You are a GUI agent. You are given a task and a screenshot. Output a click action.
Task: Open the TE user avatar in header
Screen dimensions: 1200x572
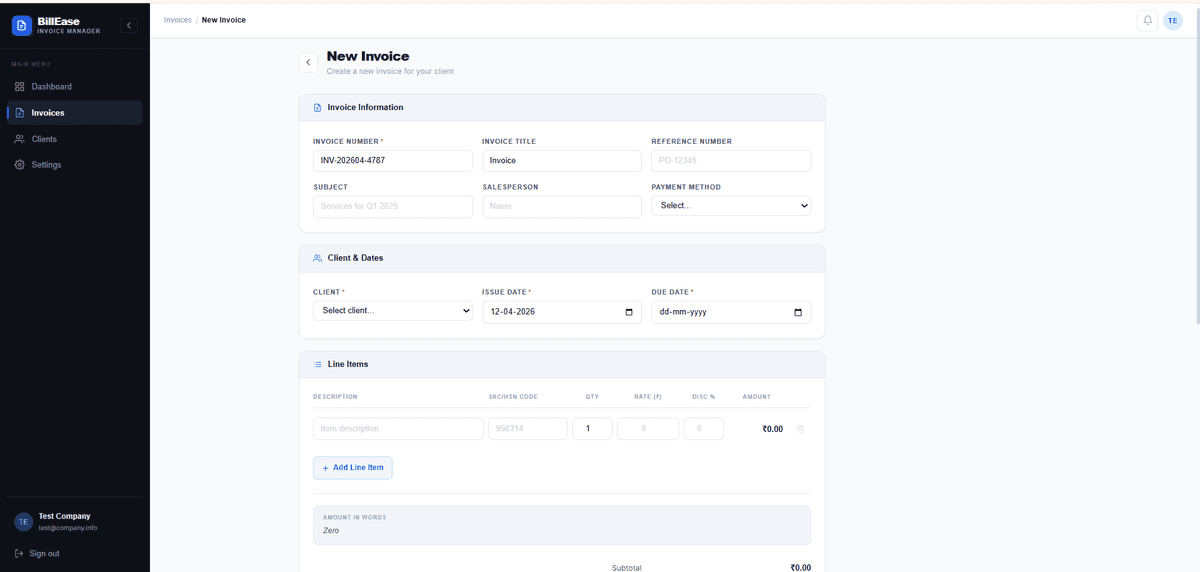tap(1173, 20)
